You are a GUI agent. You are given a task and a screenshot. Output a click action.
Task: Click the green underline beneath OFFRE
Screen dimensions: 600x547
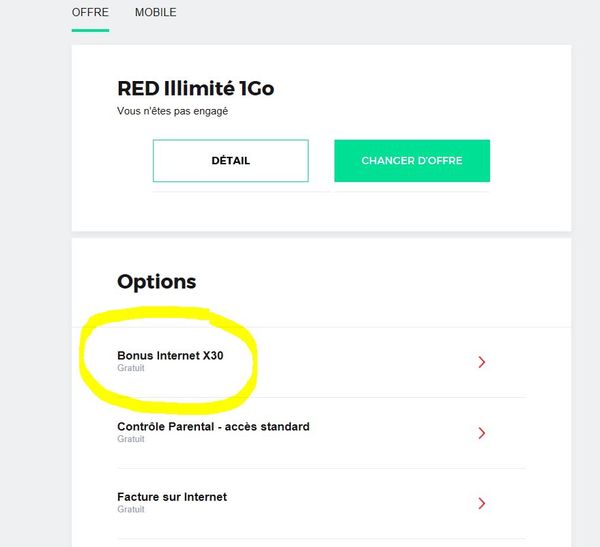coord(90,30)
